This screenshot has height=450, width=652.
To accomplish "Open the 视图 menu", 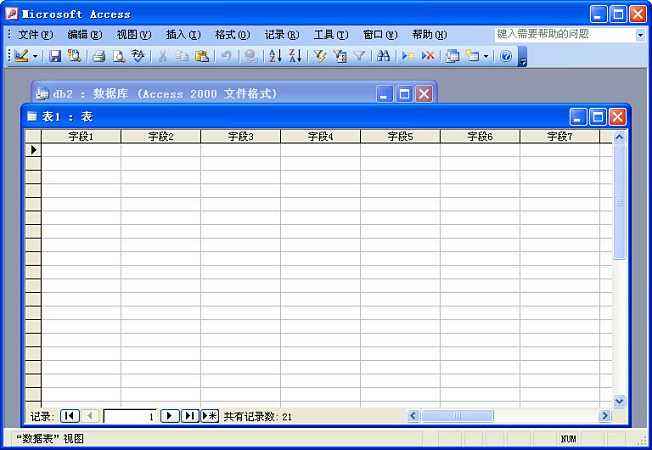I will pyautogui.click(x=134, y=35).
